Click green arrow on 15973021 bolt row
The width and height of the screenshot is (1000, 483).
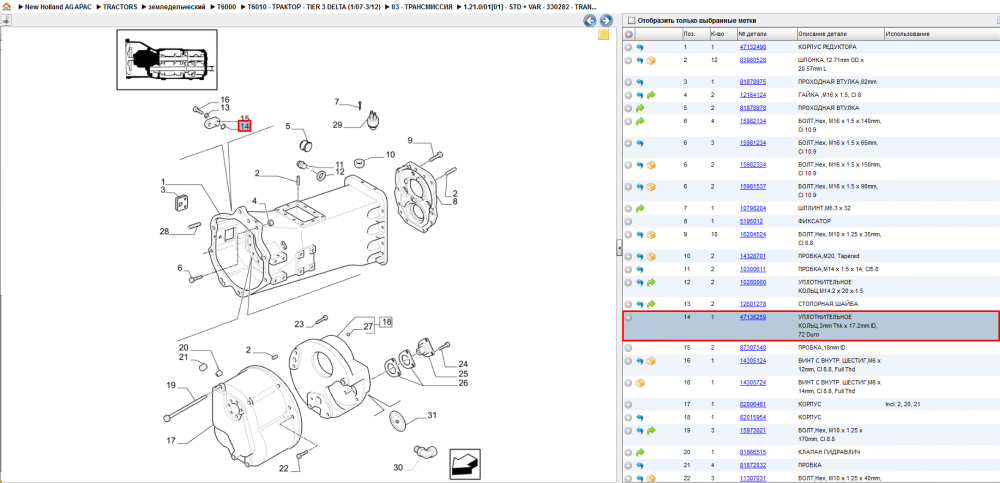pos(651,431)
